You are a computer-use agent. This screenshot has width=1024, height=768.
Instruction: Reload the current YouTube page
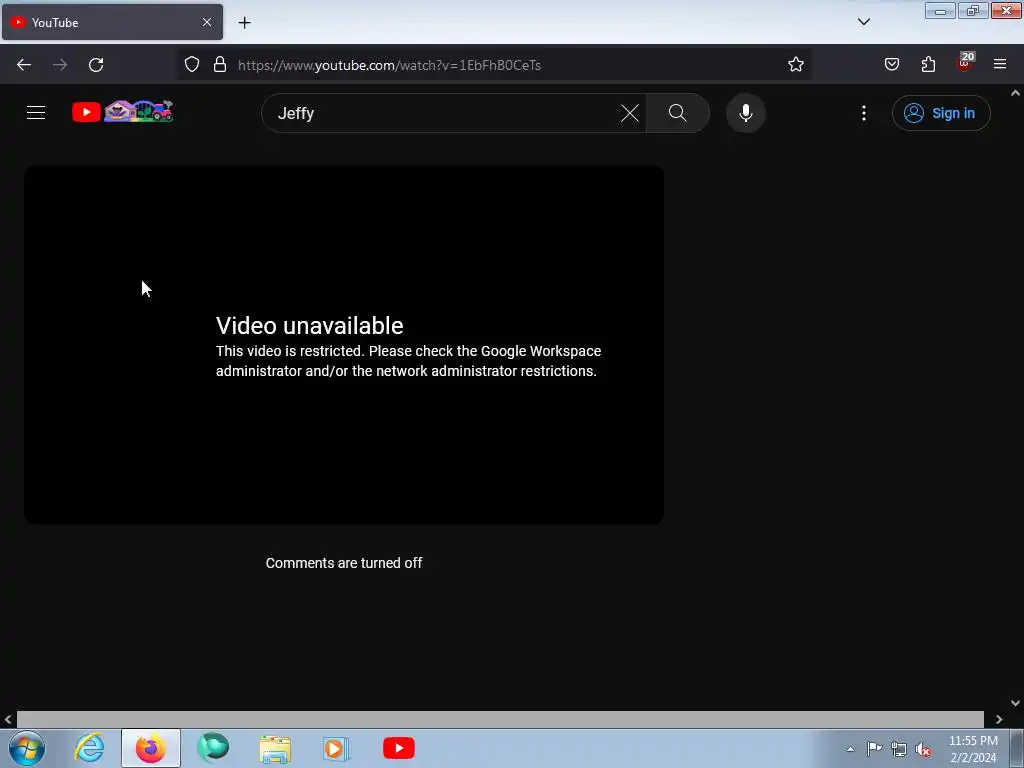point(96,65)
